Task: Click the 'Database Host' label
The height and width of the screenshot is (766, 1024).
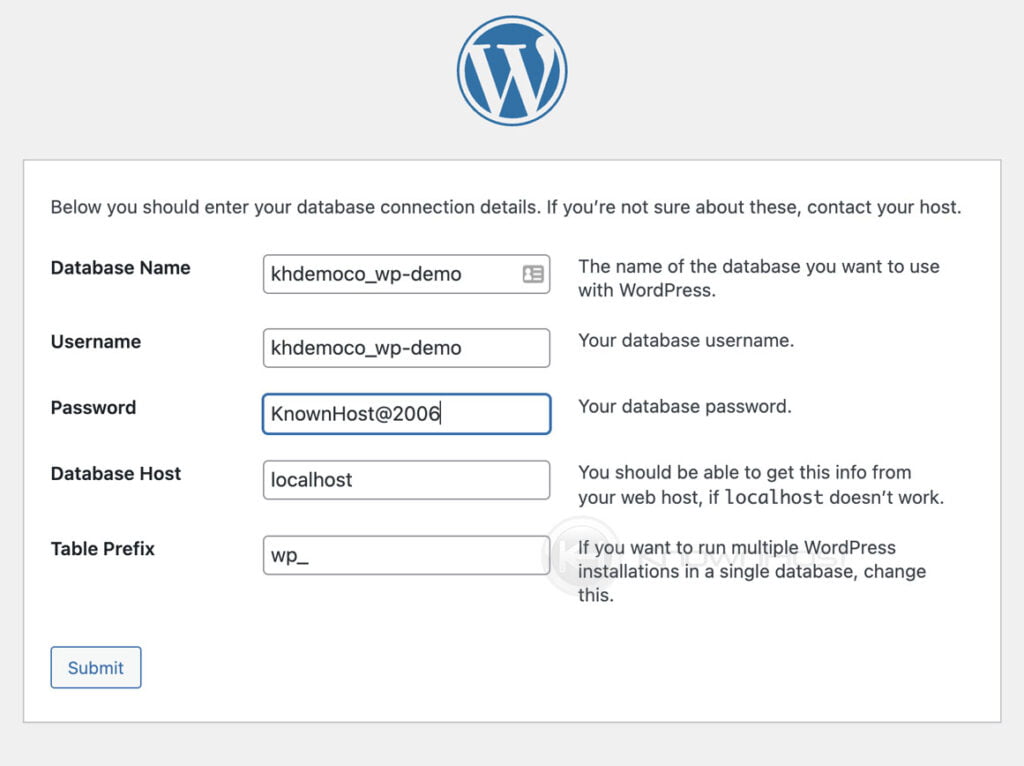Action: coord(116,473)
